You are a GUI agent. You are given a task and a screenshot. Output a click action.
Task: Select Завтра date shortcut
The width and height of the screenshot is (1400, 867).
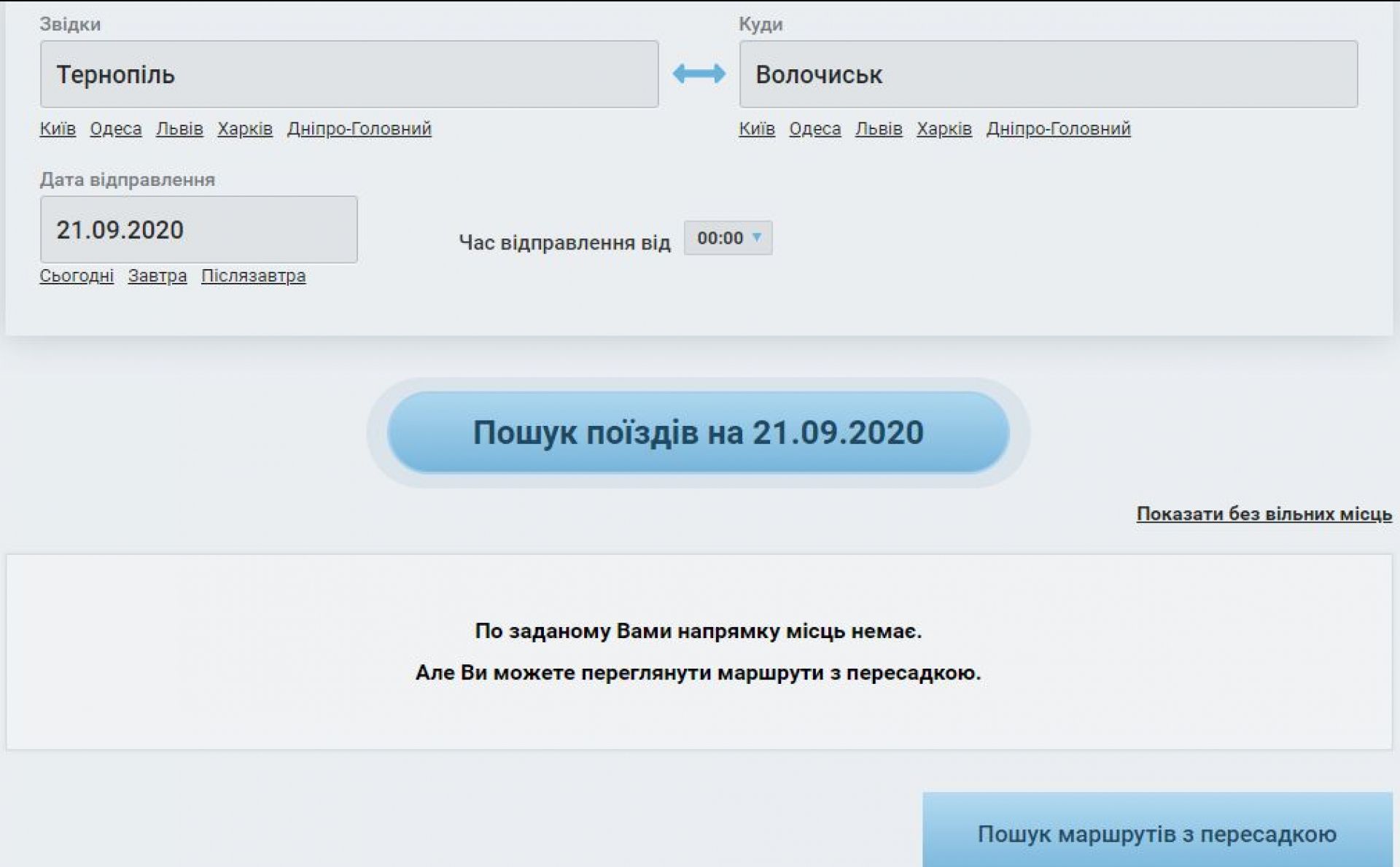click(x=157, y=276)
